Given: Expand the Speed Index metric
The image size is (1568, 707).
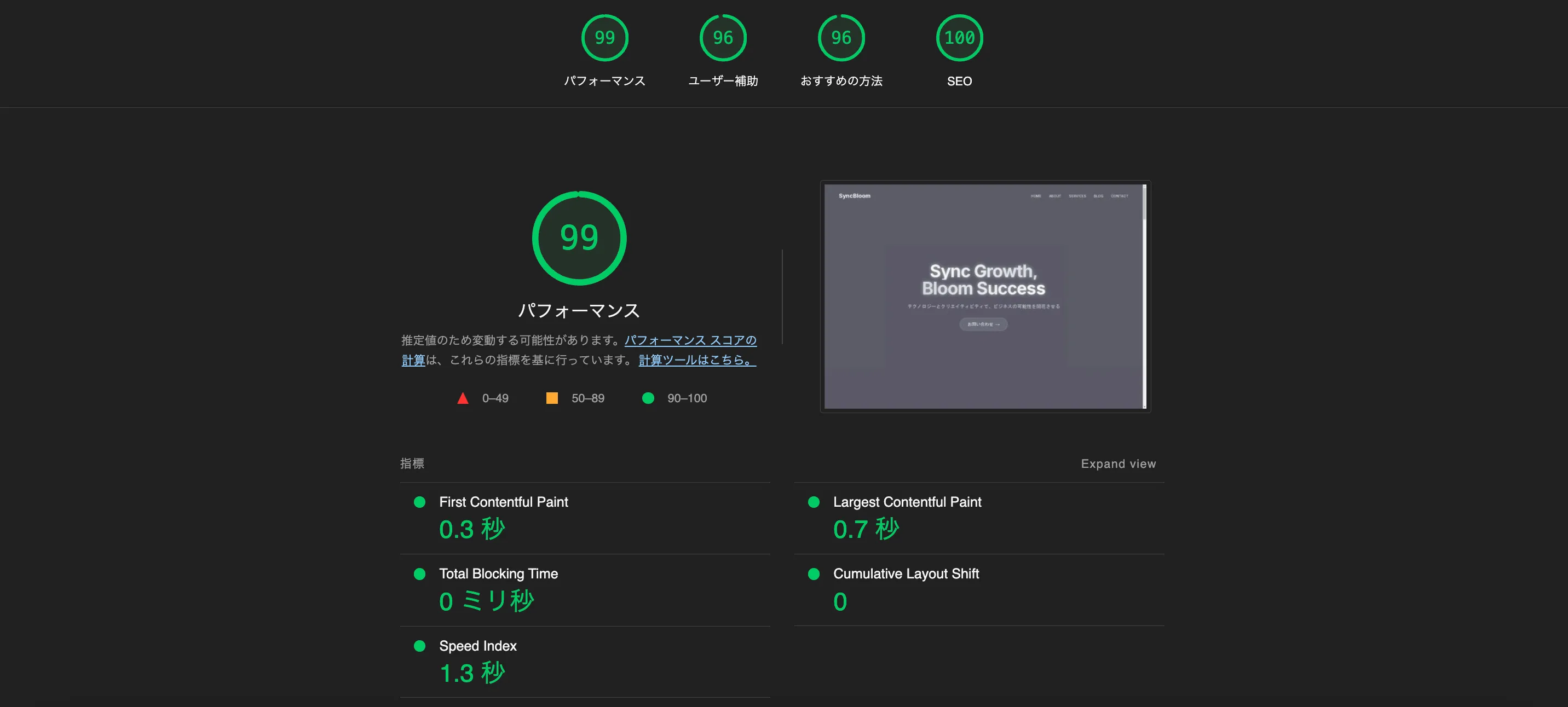Looking at the screenshot, I should pyautogui.click(x=585, y=662).
